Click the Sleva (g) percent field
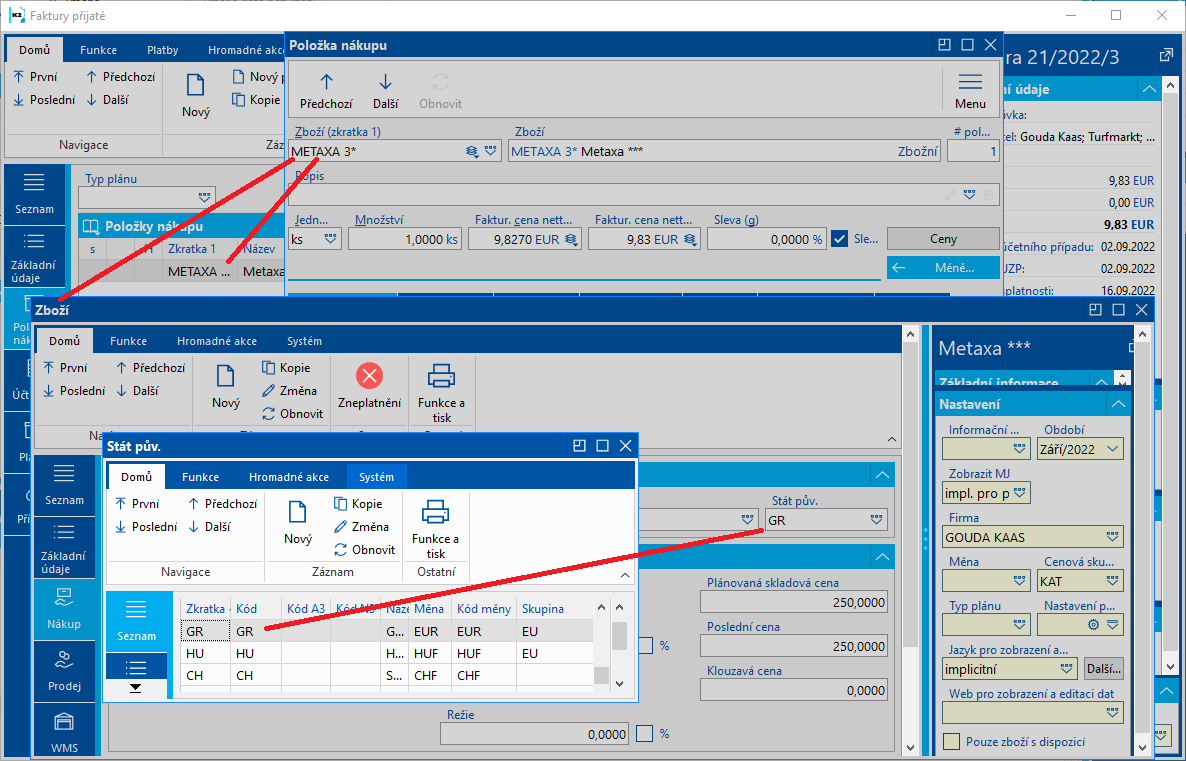1186x761 pixels. point(765,239)
